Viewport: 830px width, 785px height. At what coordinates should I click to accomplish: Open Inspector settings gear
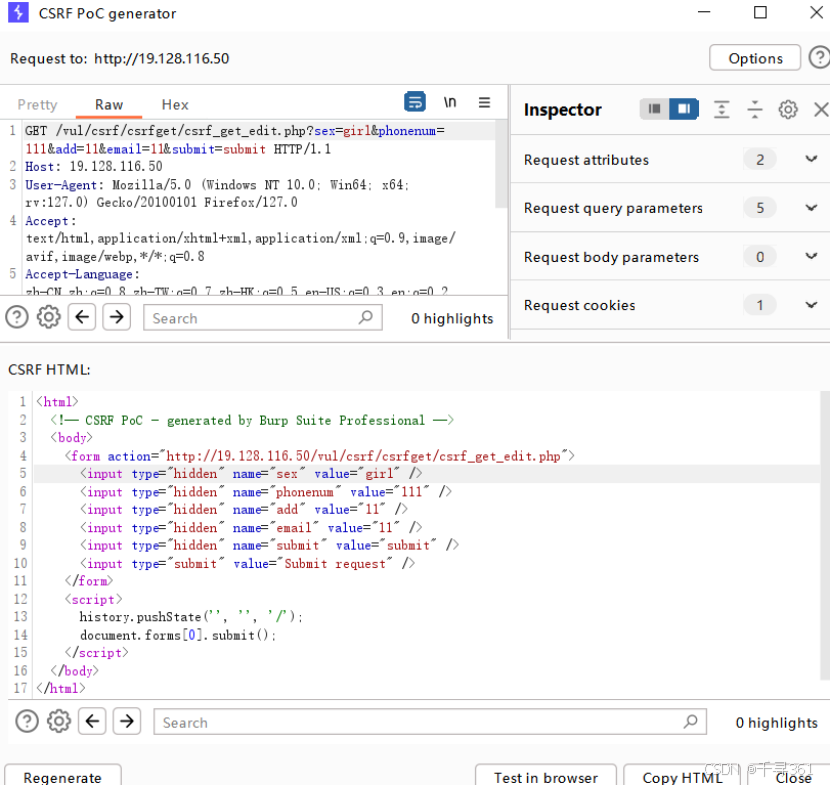pyautogui.click(x=788, y=110)
